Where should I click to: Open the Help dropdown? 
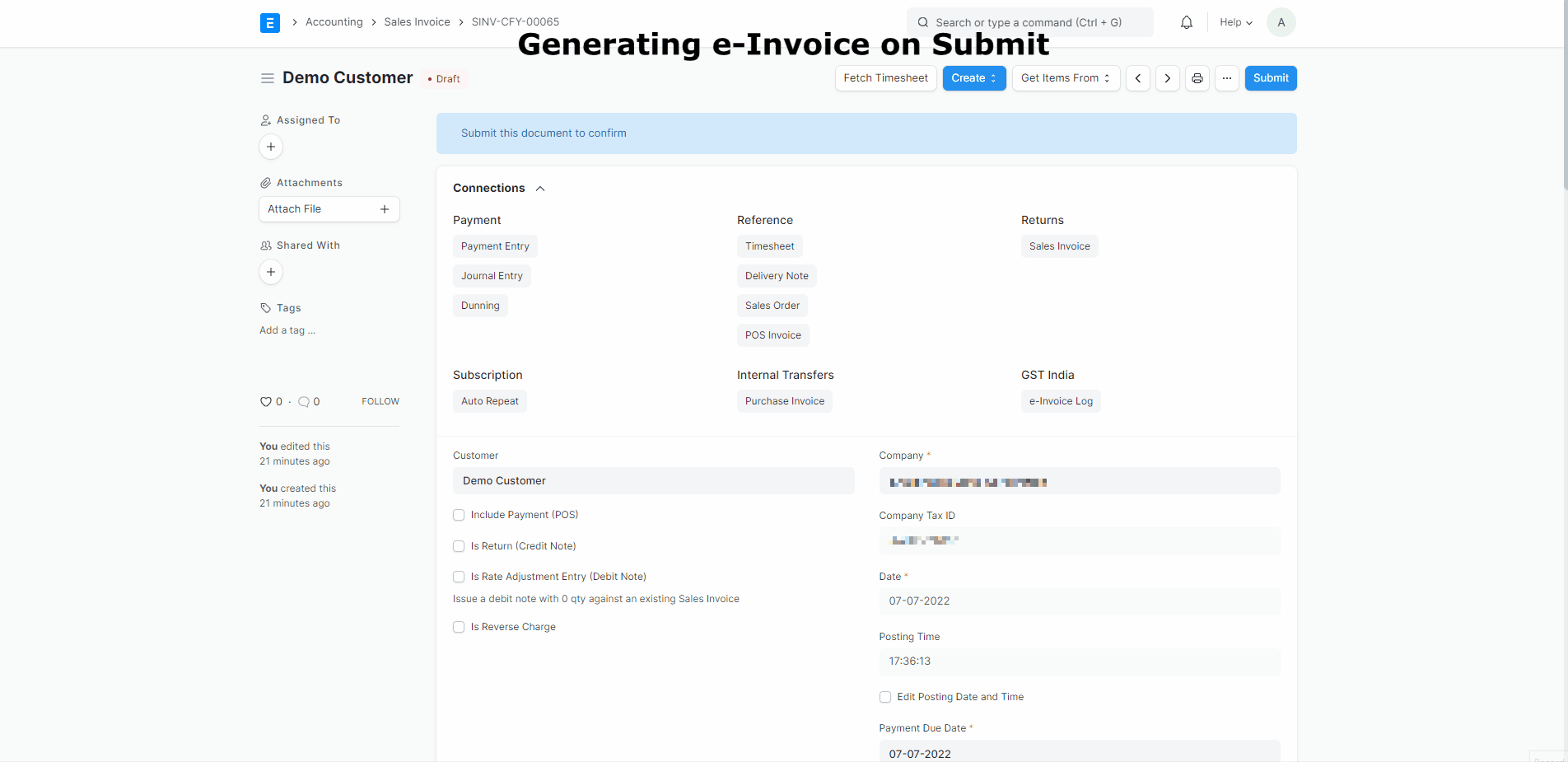point(1236,22)
